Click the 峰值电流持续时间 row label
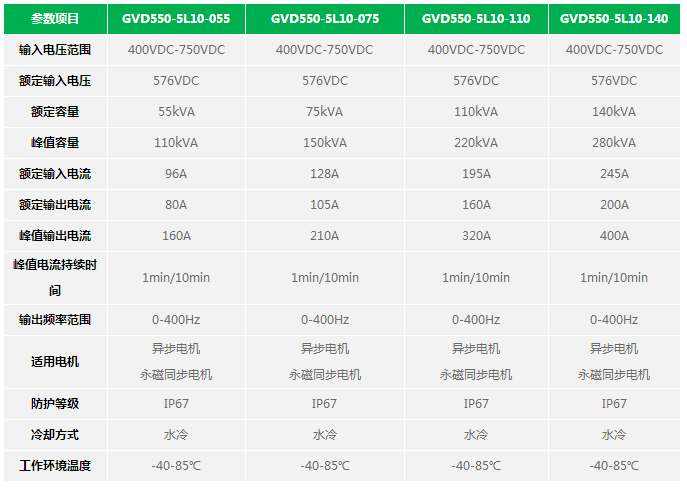The width and height of the screenshot is (687, 503). [x=55, y=278]
